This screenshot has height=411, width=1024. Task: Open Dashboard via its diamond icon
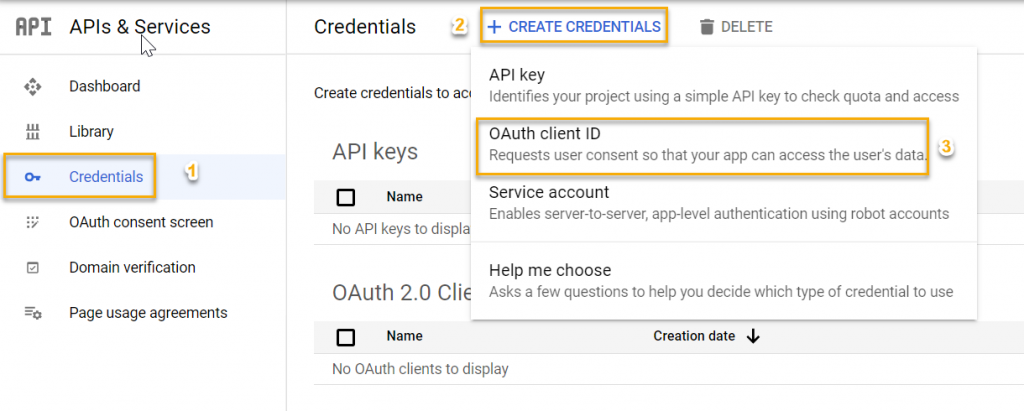pyautogui.click(x=32, y=86)
